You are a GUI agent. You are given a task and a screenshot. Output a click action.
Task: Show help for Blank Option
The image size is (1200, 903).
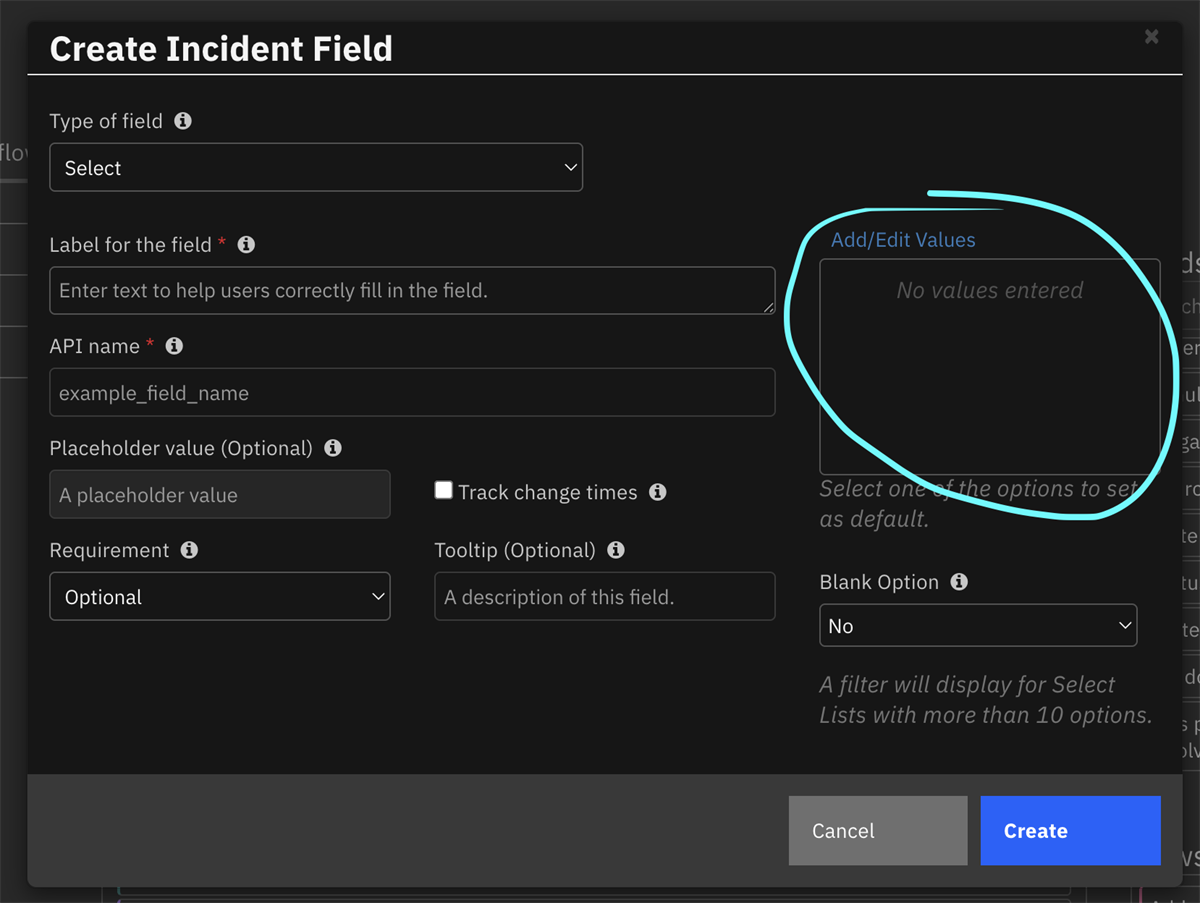959,582
